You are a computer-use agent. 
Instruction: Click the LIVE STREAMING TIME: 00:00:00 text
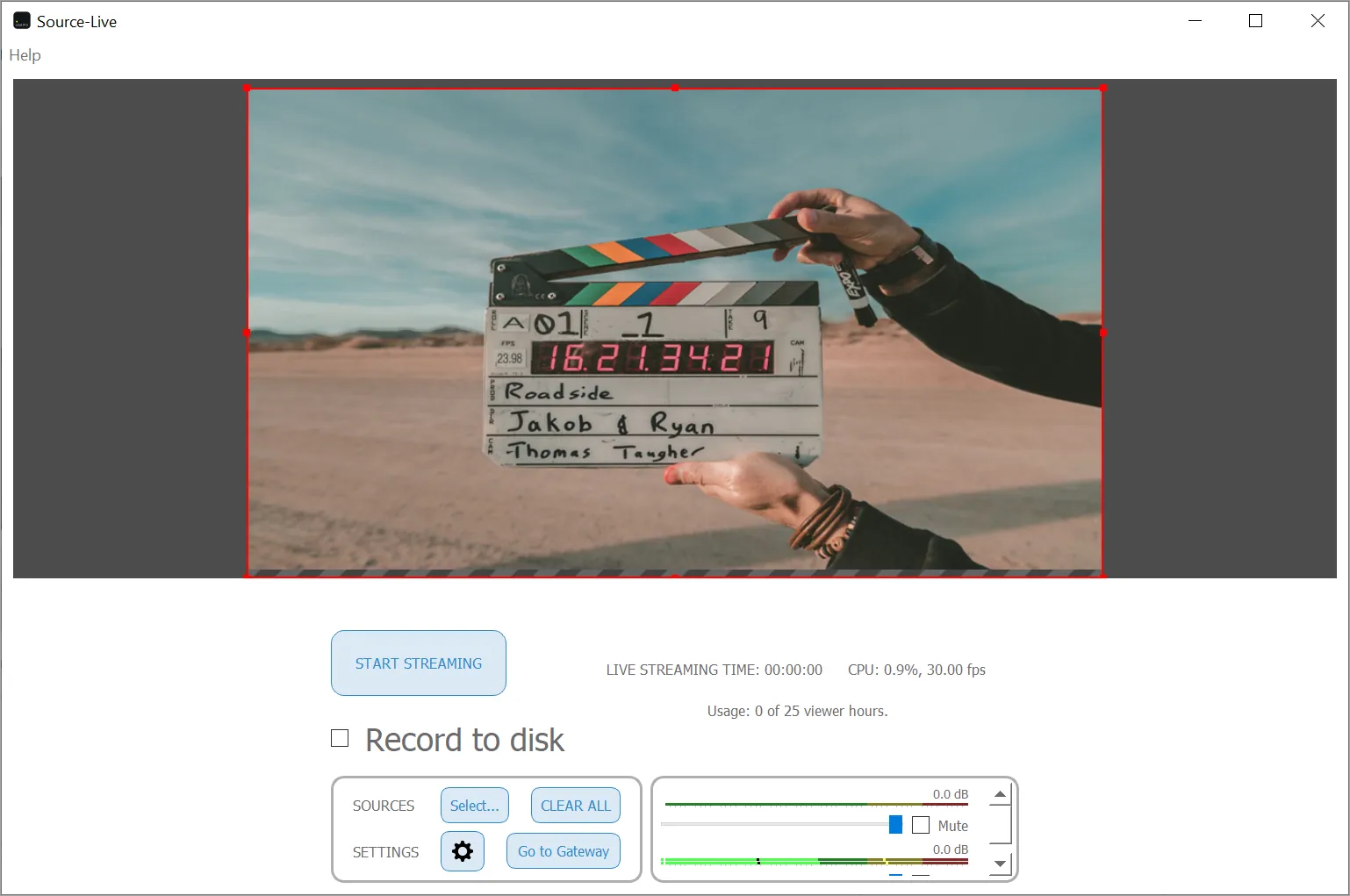pos(714,670)
